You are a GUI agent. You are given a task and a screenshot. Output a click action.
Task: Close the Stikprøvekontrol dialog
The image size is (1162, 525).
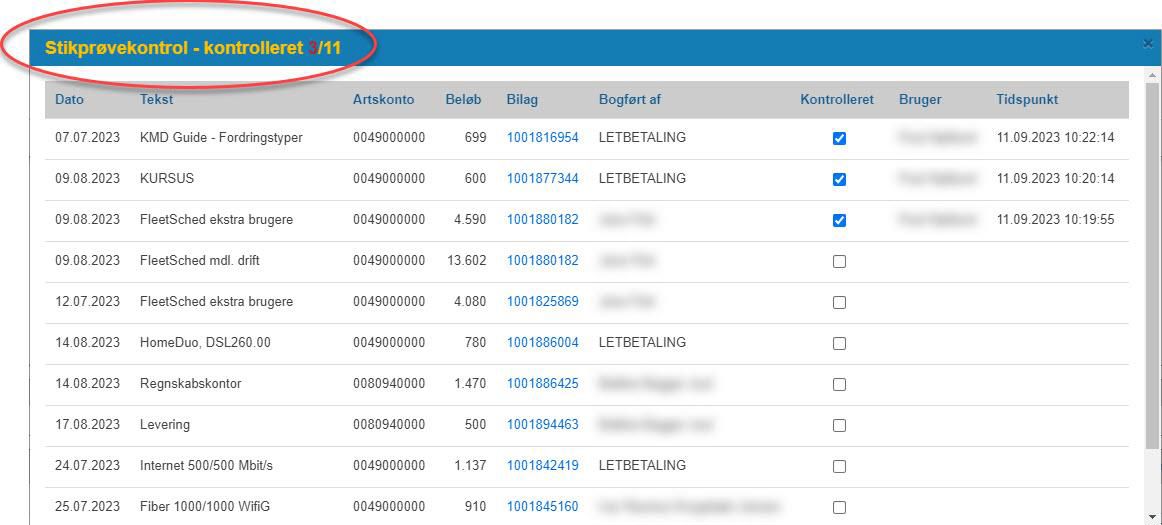(x=1147, y=43)
